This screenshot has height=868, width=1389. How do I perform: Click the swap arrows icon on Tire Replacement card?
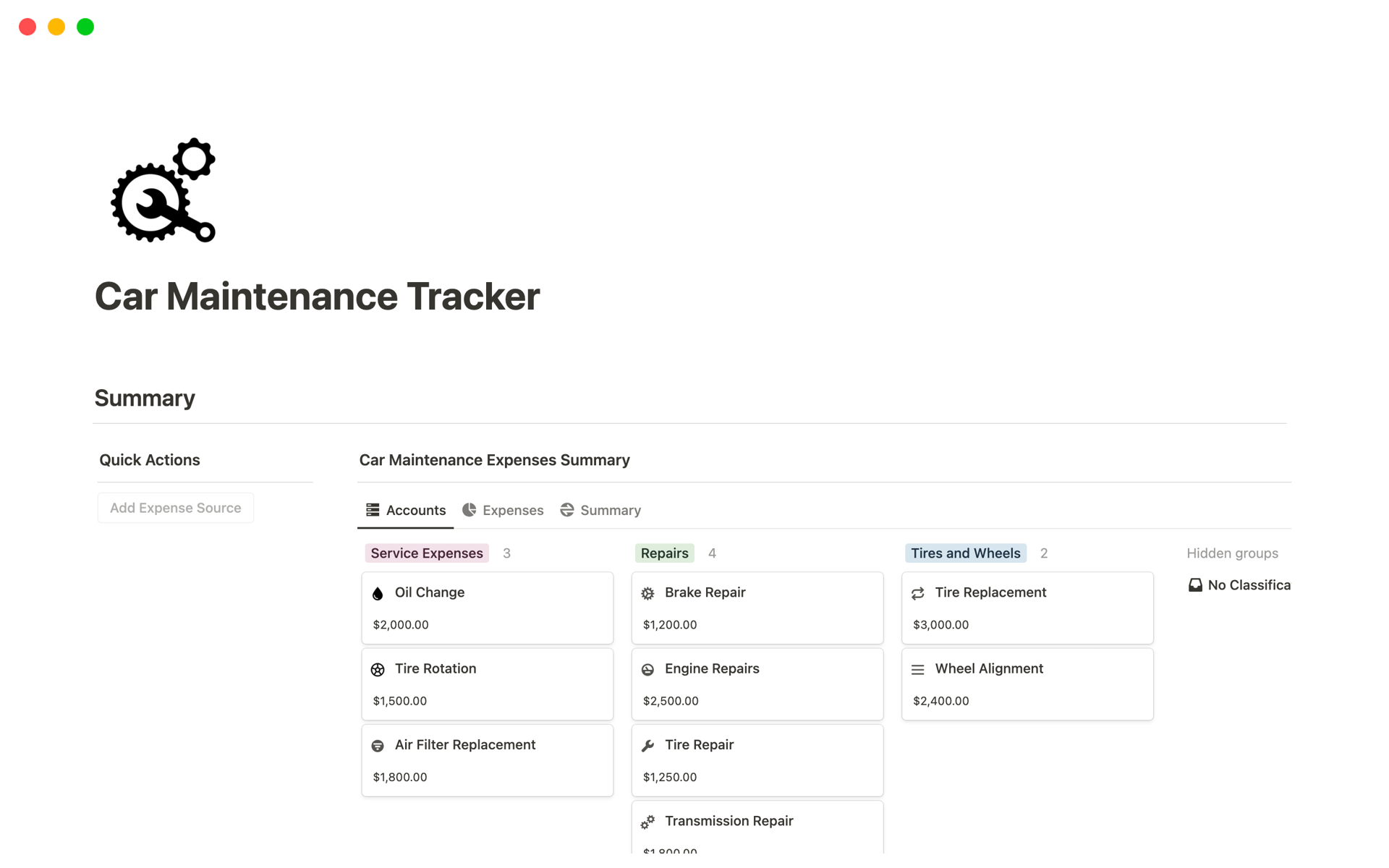click(917, 592)
